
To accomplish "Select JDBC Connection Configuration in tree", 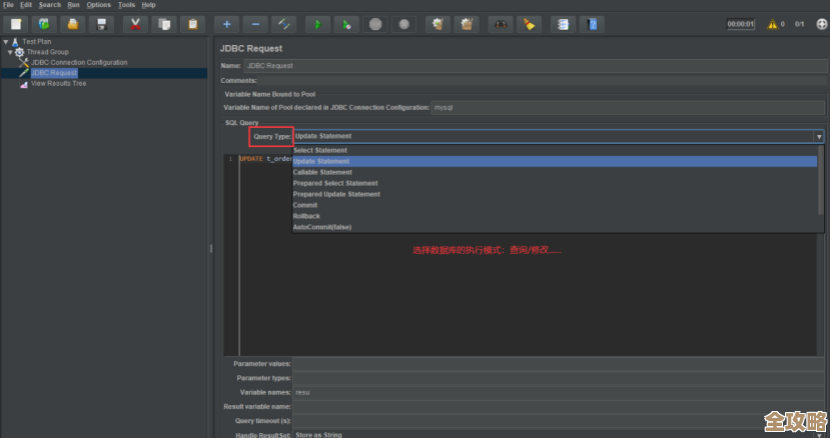I will pyautogui.click(x=79, y=62).
